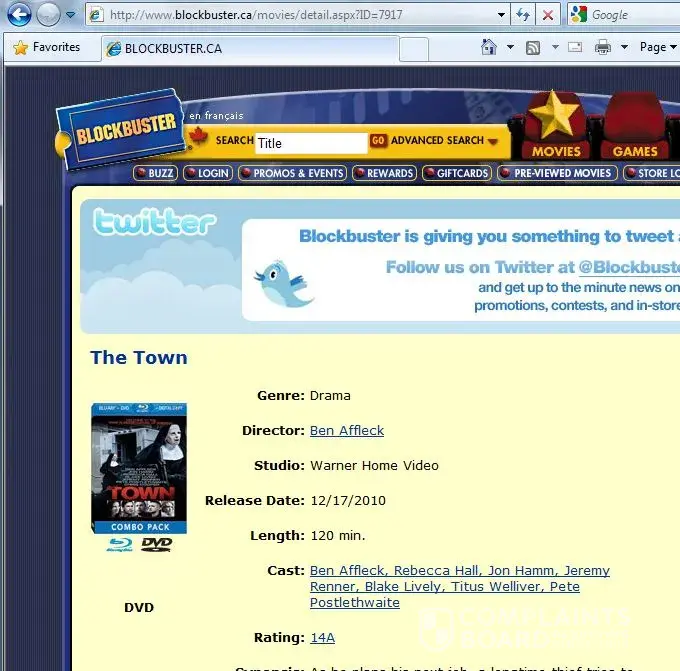Click the DVD format logo icon
Viewport: 680px width, 671px height.
click(x=157, y=544)
